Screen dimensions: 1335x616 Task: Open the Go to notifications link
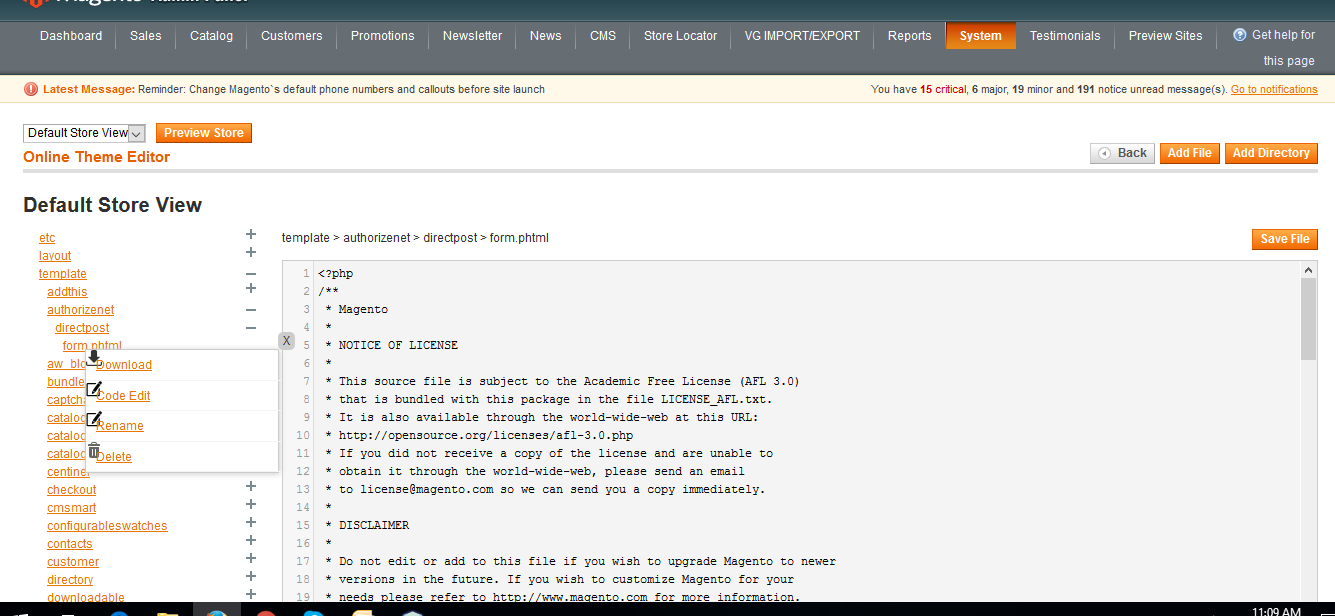1273,90
